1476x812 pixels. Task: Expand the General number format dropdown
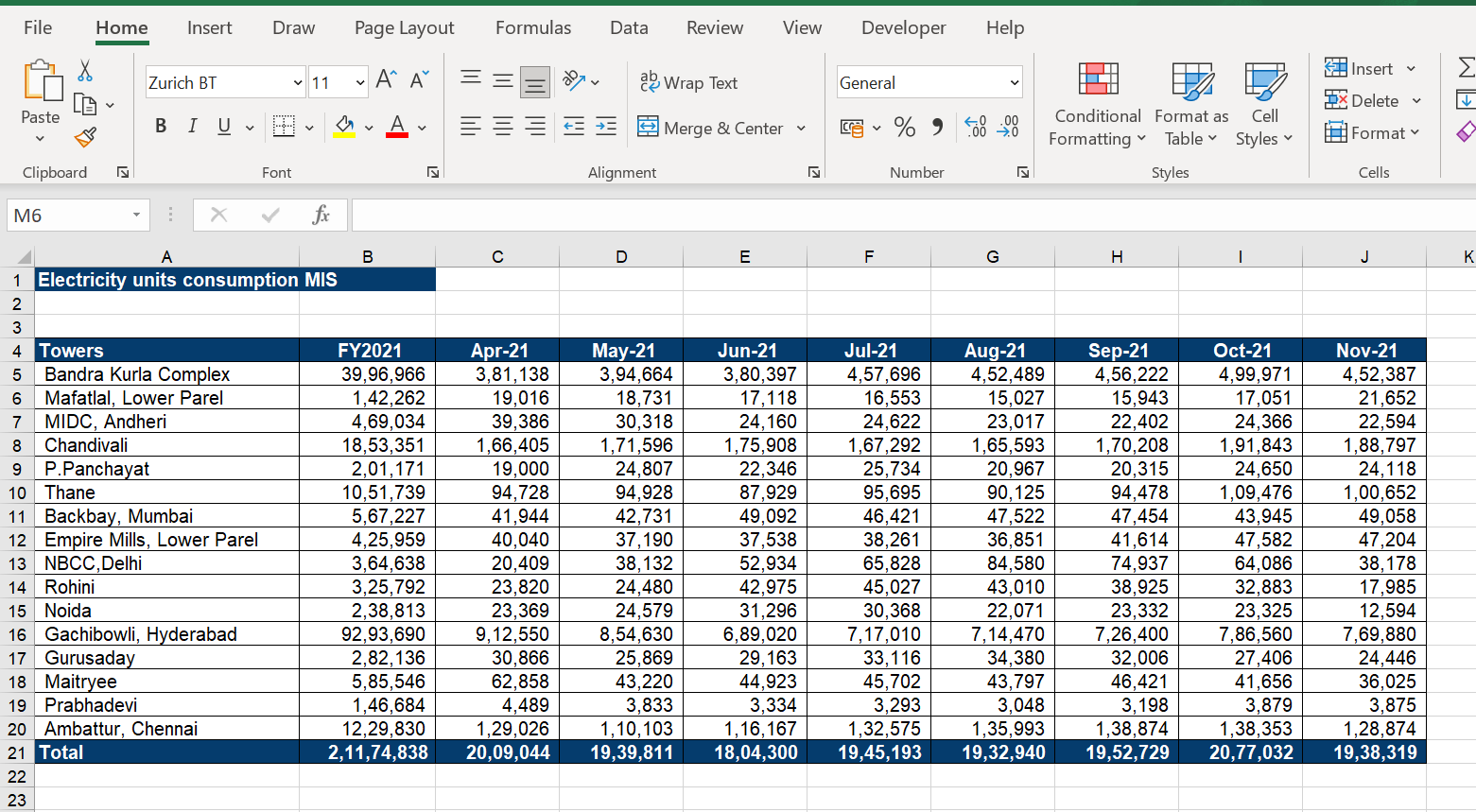tap(1015, 83)
